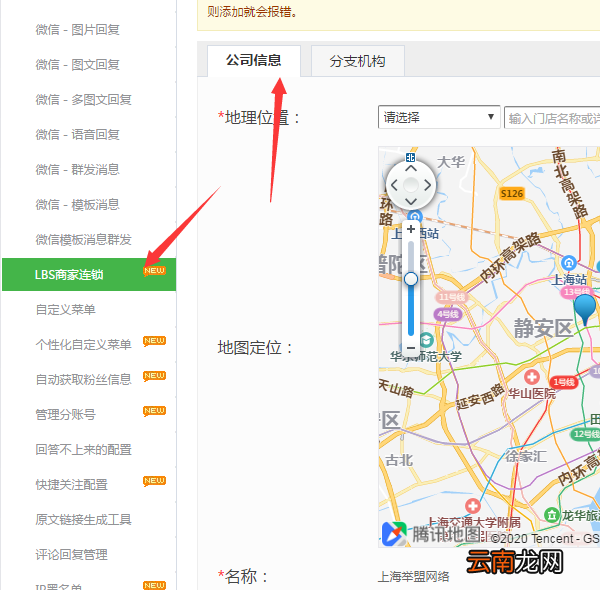
Task: Click the S126 road badge on map
Action: pos(512,194)
